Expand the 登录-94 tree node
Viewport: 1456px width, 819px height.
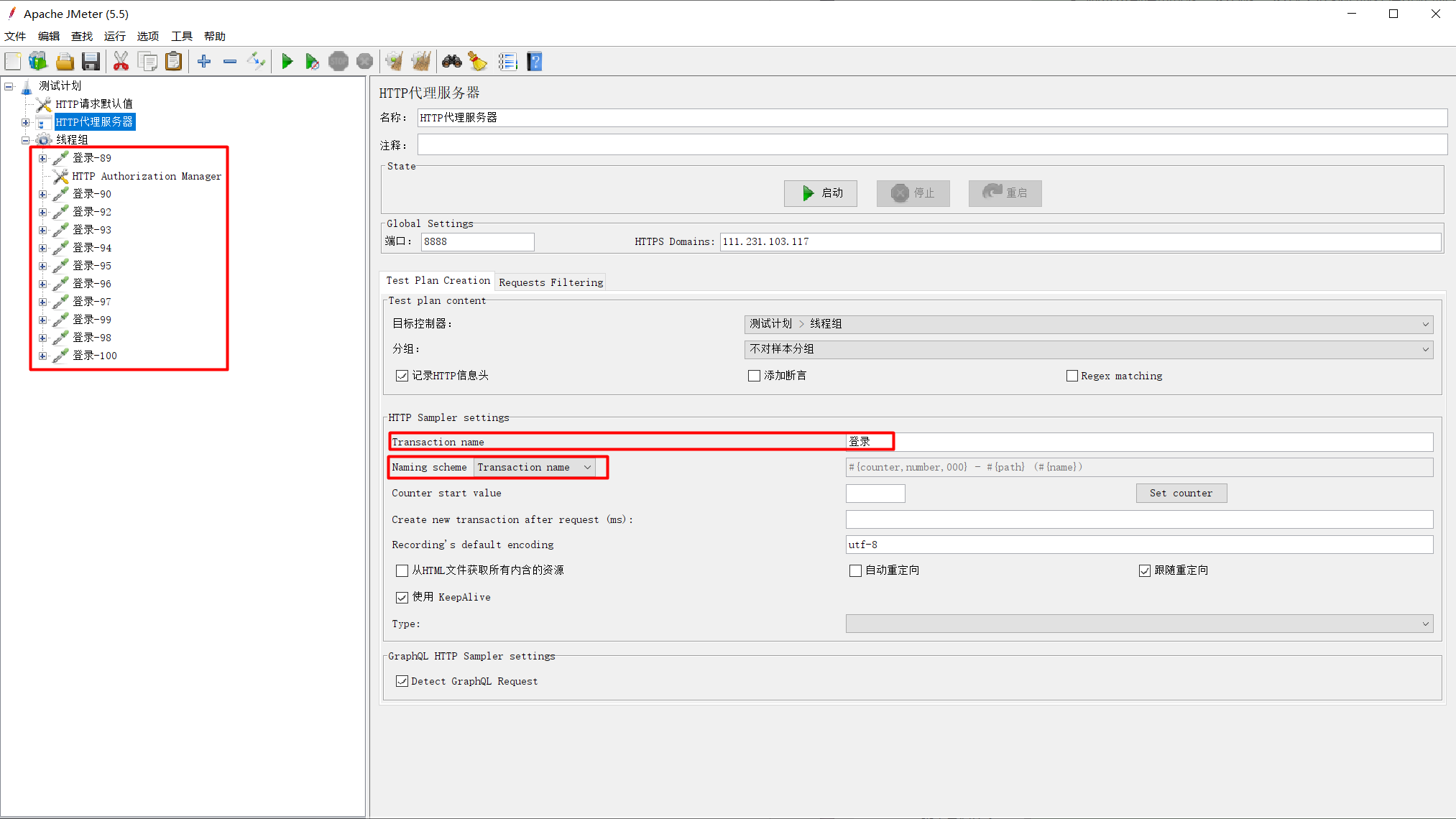42,248
